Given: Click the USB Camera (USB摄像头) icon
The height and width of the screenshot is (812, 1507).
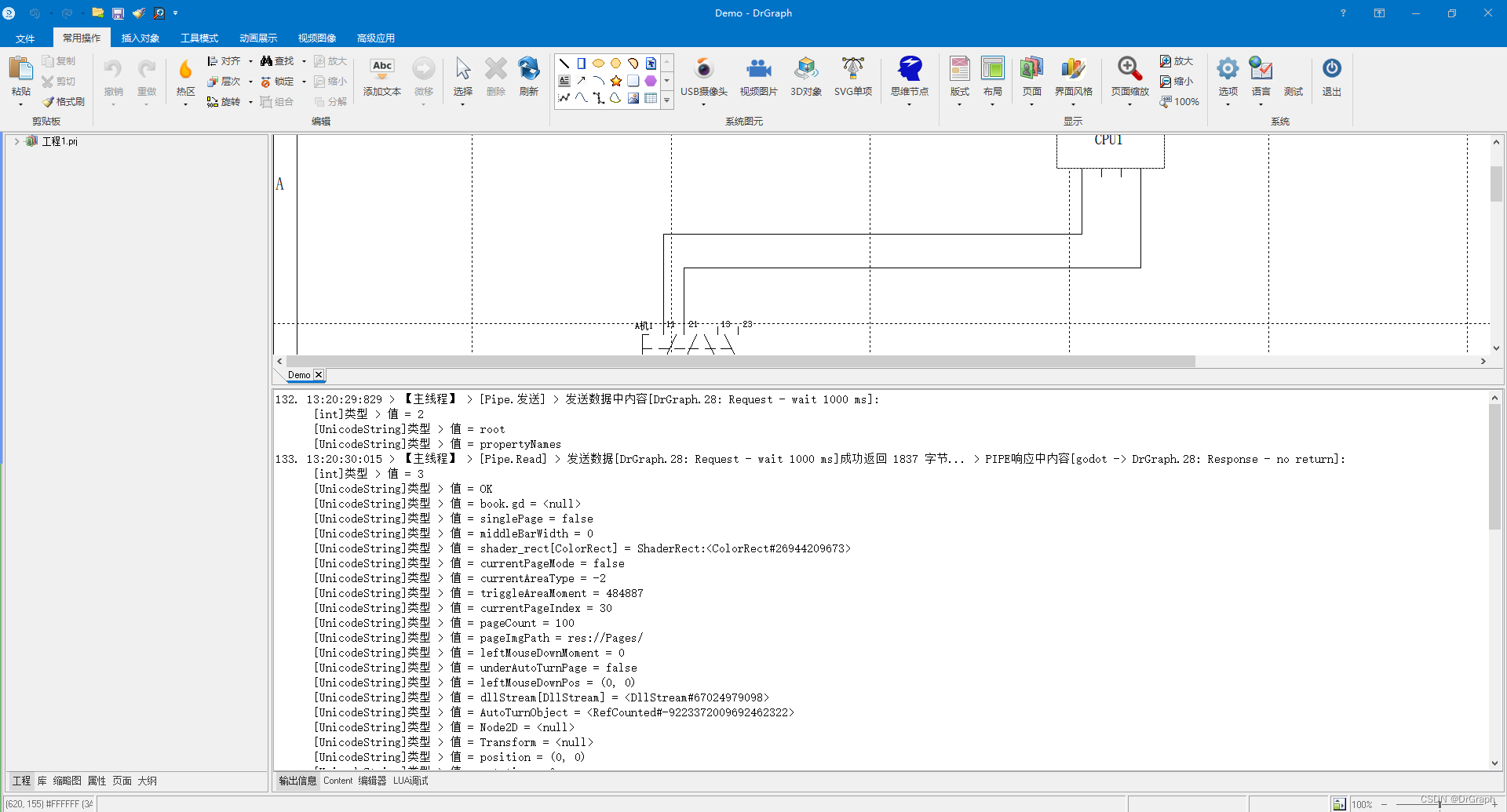Looking at the screenshot, I should pos(704,69).
